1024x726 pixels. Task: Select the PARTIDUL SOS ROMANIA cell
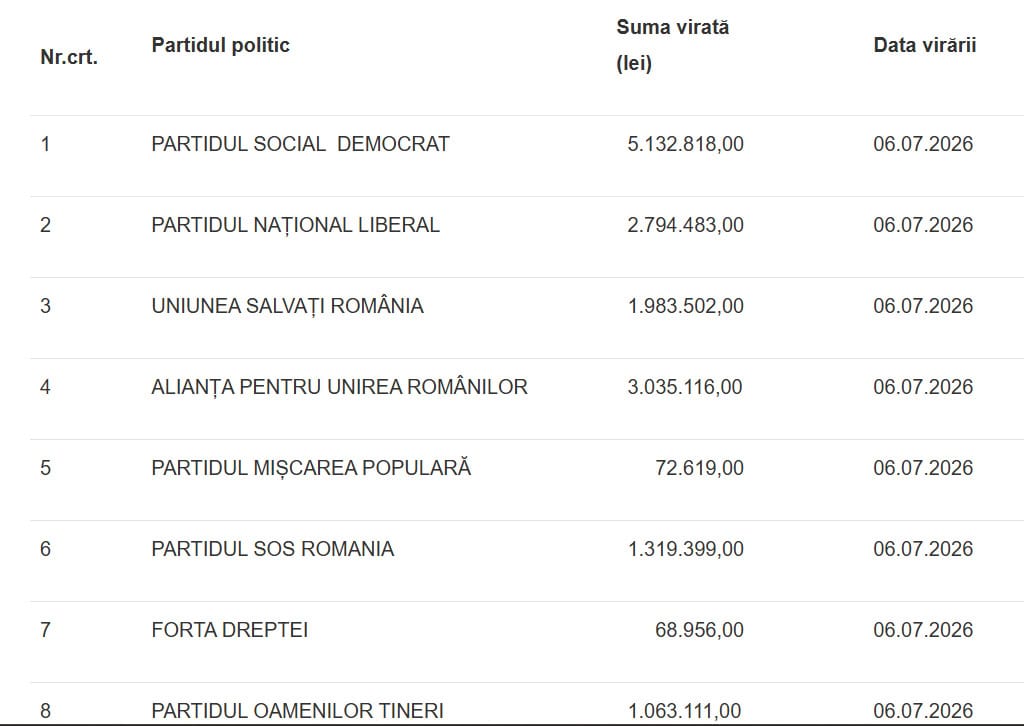[273, 548]
